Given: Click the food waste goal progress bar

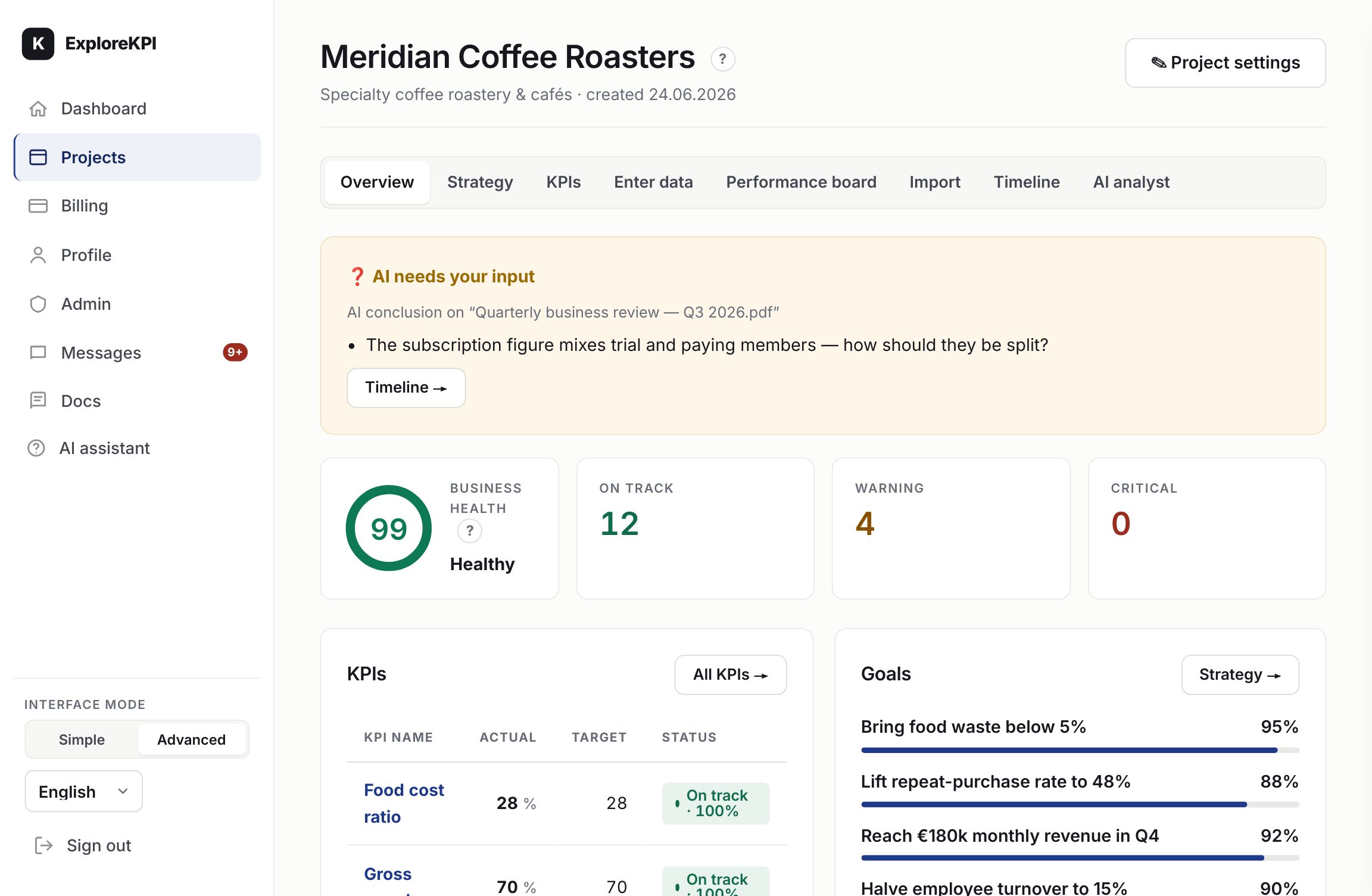Looking at the screenshot, I should click(1080, 750).
